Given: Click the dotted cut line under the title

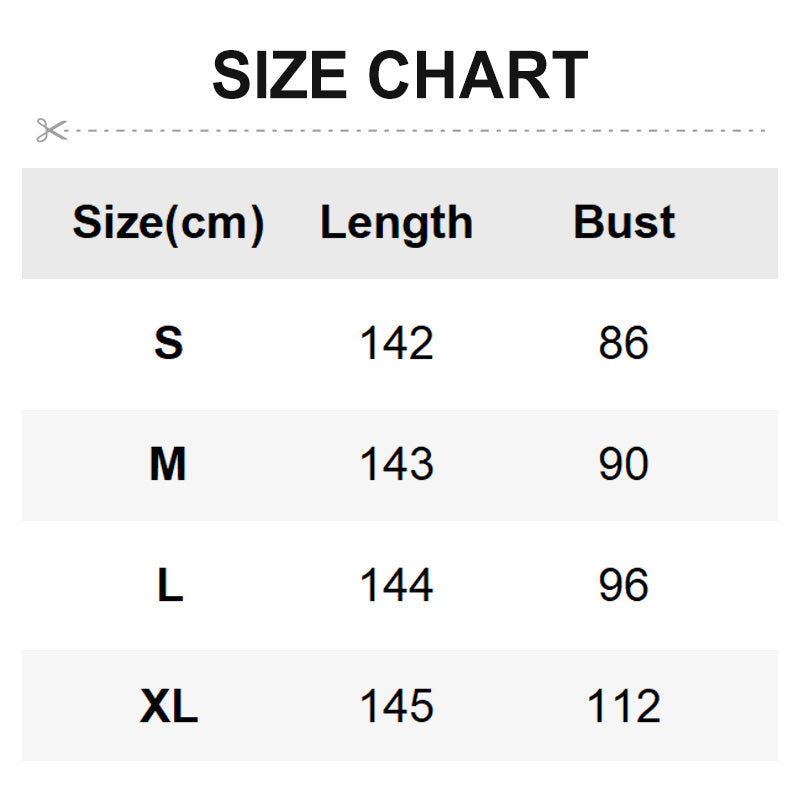Looking at the screenshot, I should click(x=420, y=130).
